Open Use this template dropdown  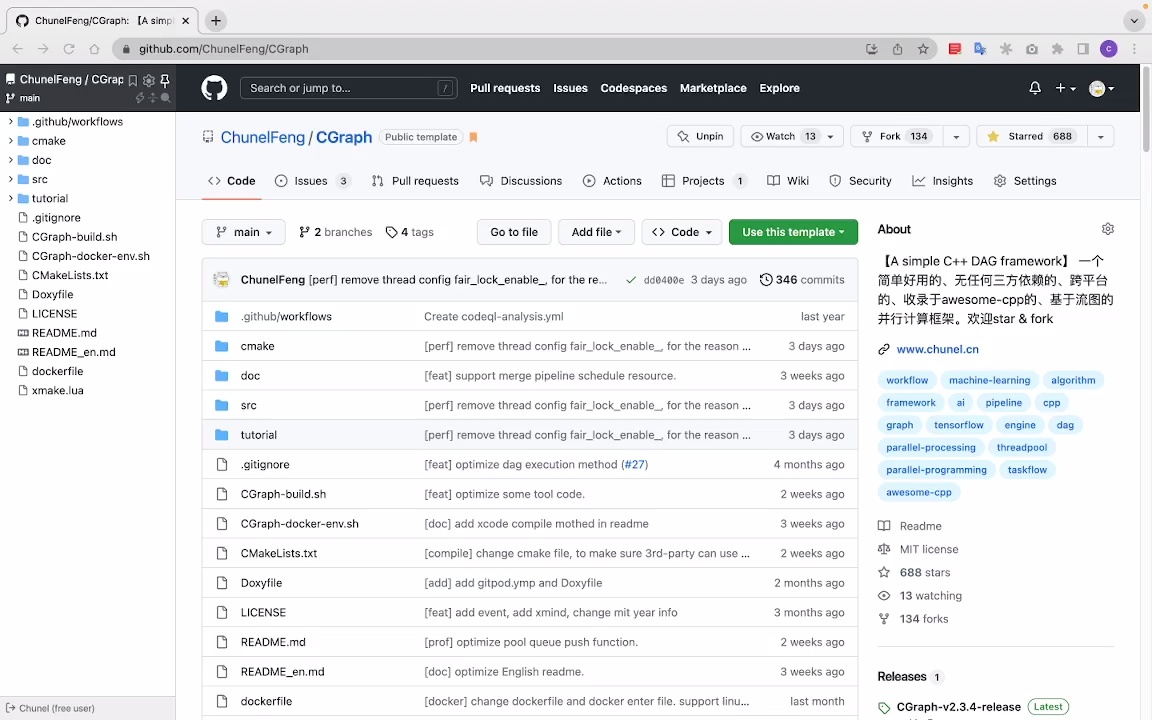click(x=793, y=232)
